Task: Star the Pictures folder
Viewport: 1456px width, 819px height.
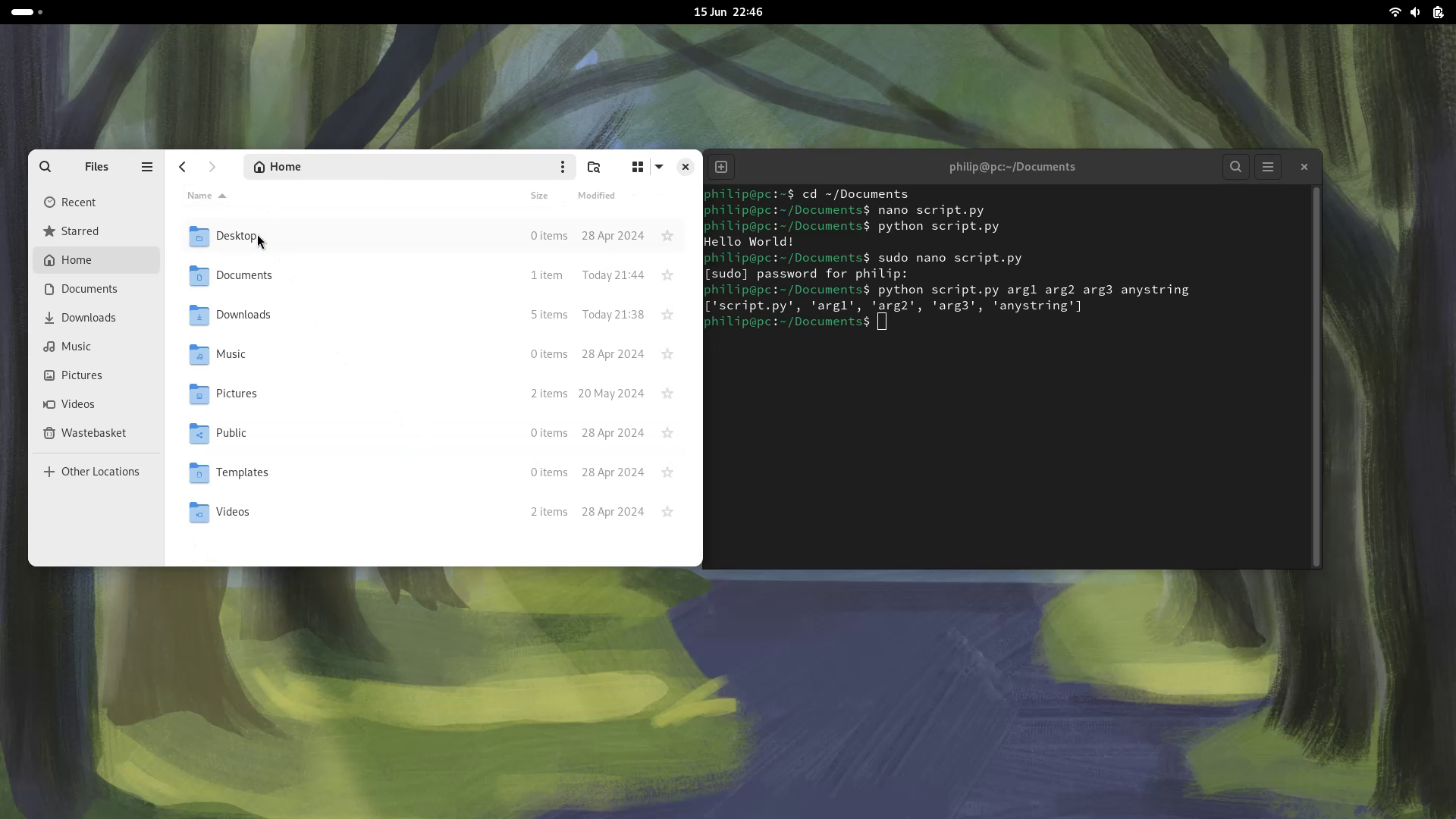Action: pyautogui.click(x=667, y=394)
